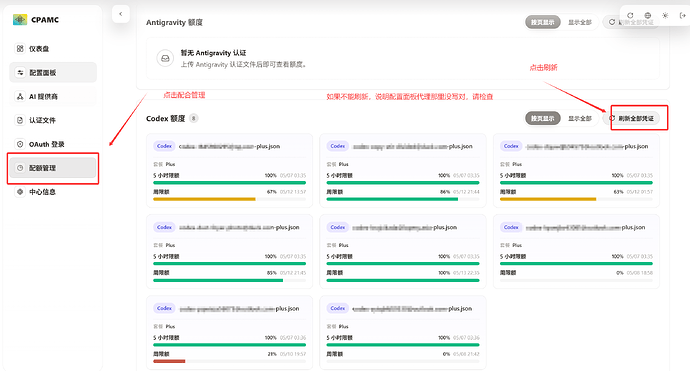Click the Codex badge on the 63% weekly card
The width and height of the screenshot is (690, 371).
coord(511,146)
